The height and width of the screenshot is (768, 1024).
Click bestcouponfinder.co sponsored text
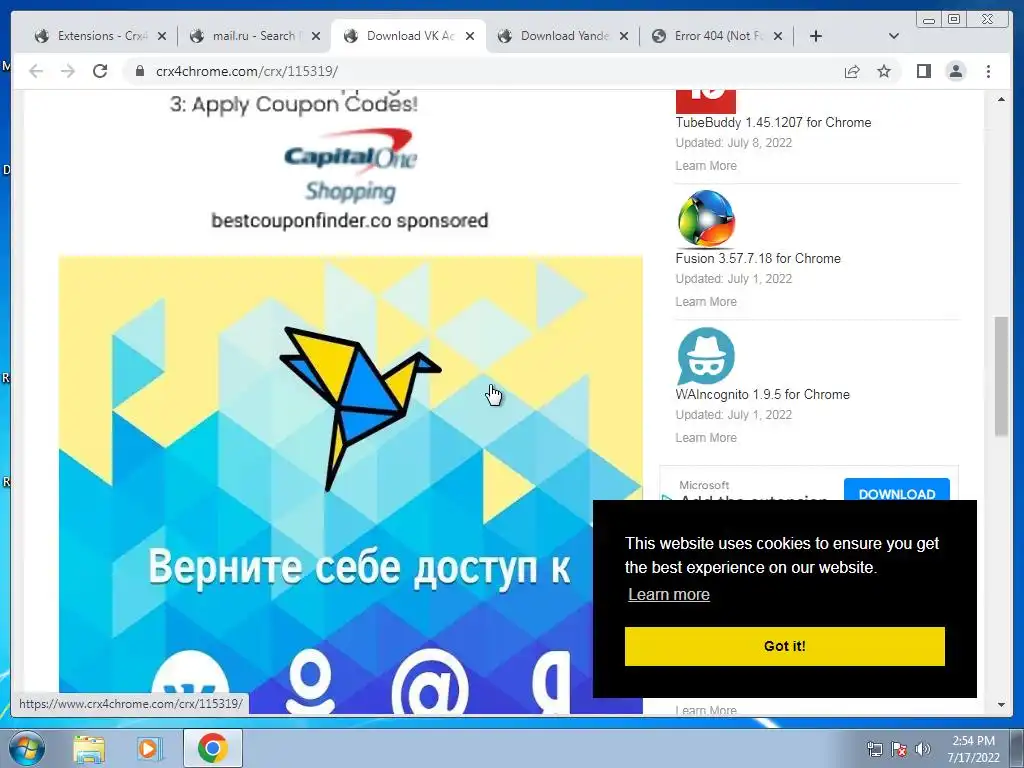[x=350, y=221]
